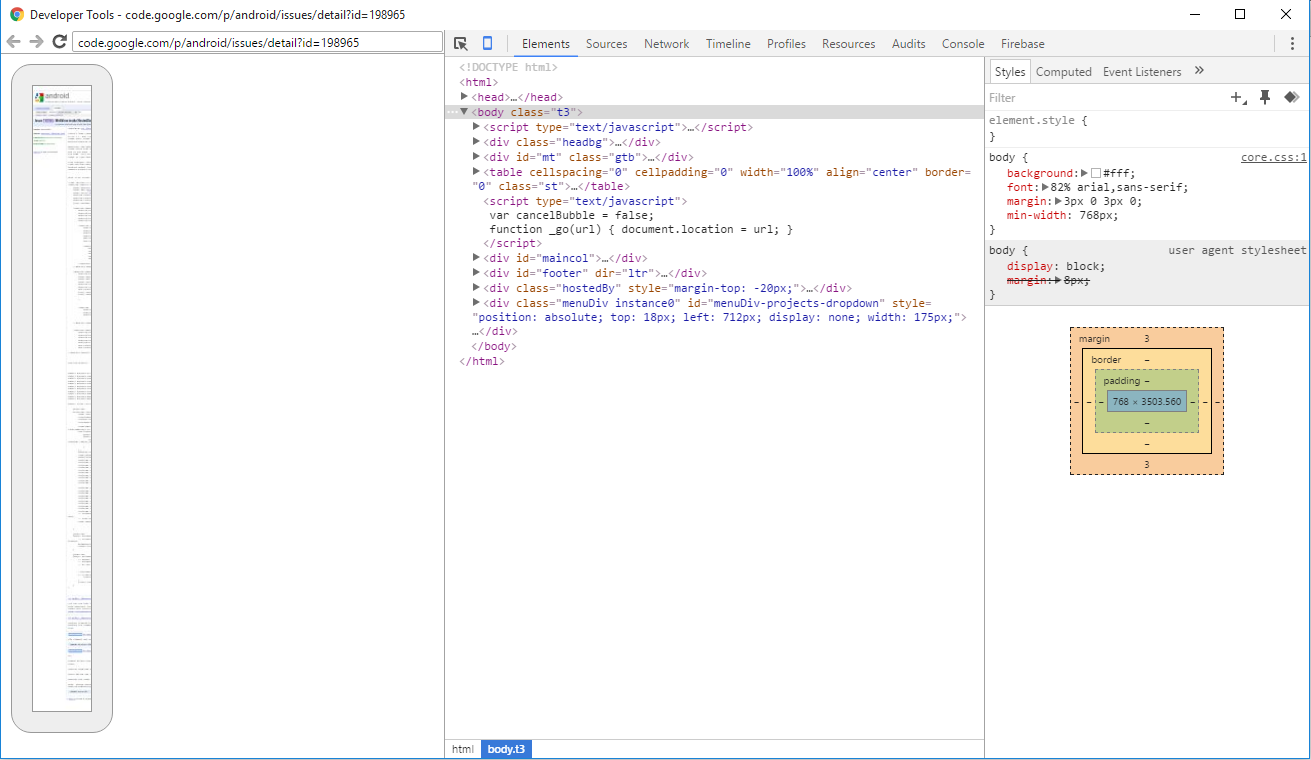Activate the inspect element picker tool
Viewport: 1311px width, 760px height.
461,44
